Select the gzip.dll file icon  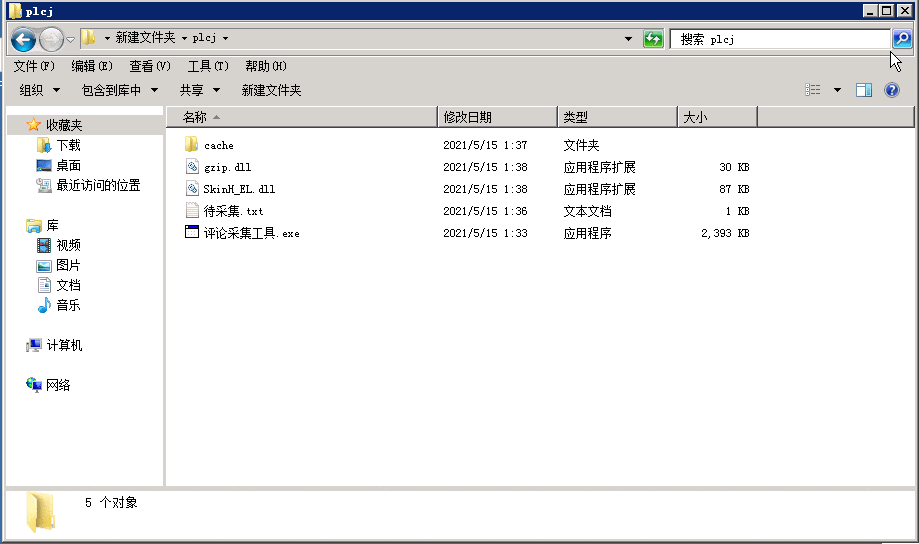pos(192,166)
